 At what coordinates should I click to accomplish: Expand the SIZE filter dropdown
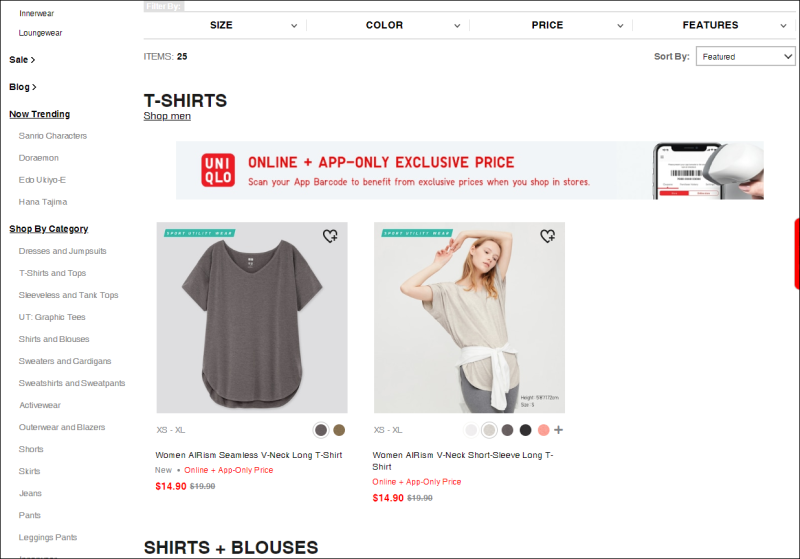click(x=224, y=25)
